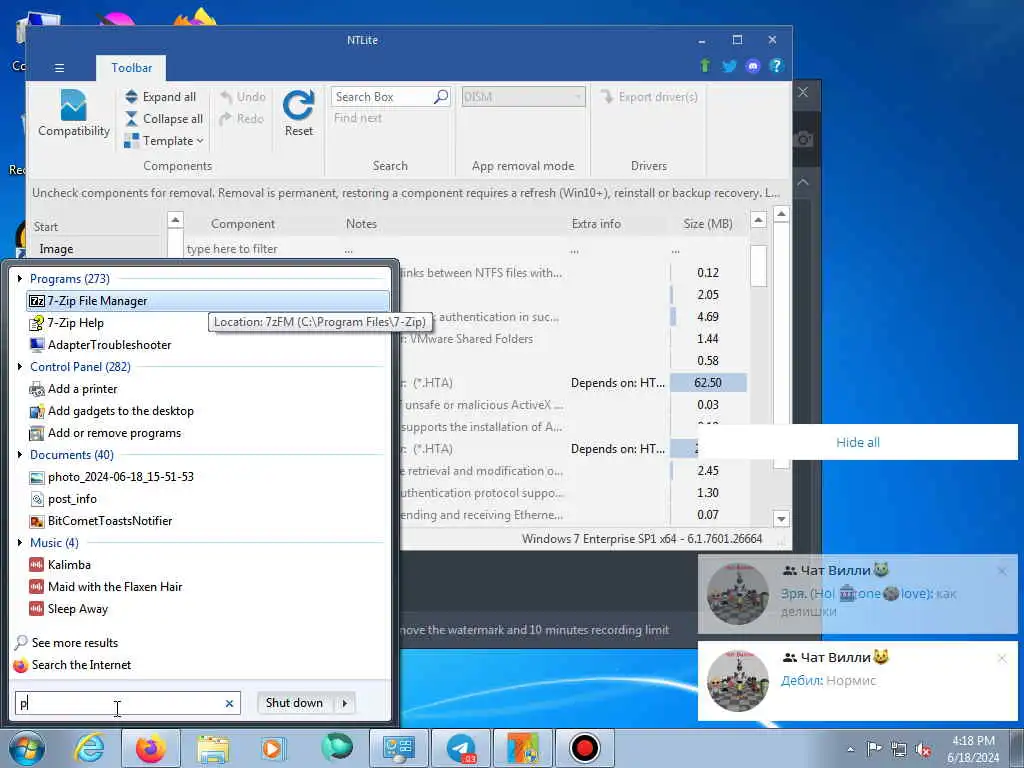
Task: Play Maid with the Flaxen Hair
Action: (x=106, y=587)
